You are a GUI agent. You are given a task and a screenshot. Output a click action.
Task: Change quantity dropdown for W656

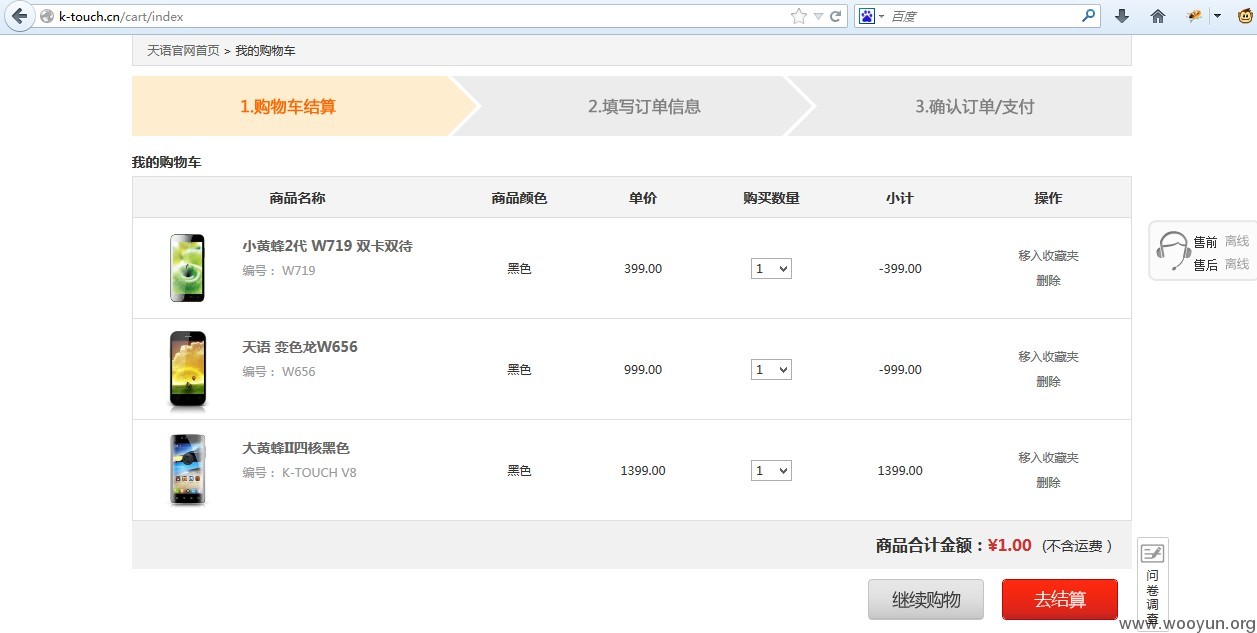771,369
